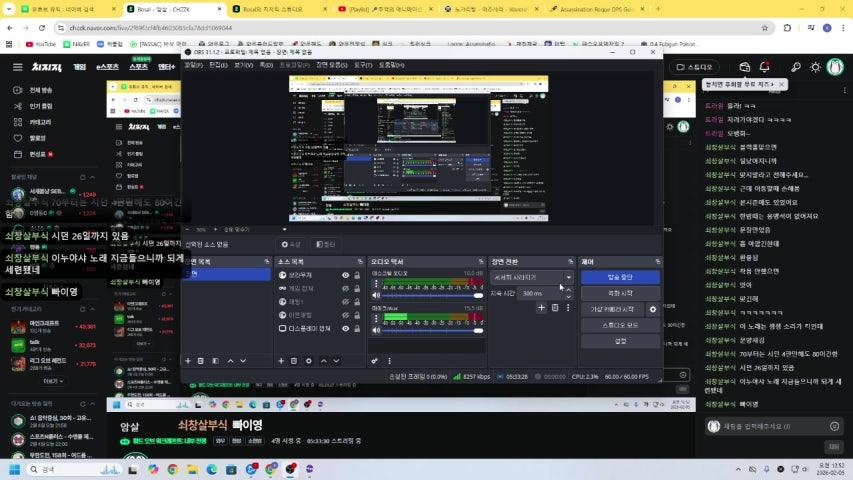
Task: Open the OBS 파일 menu
Action: tap(191, 64)
